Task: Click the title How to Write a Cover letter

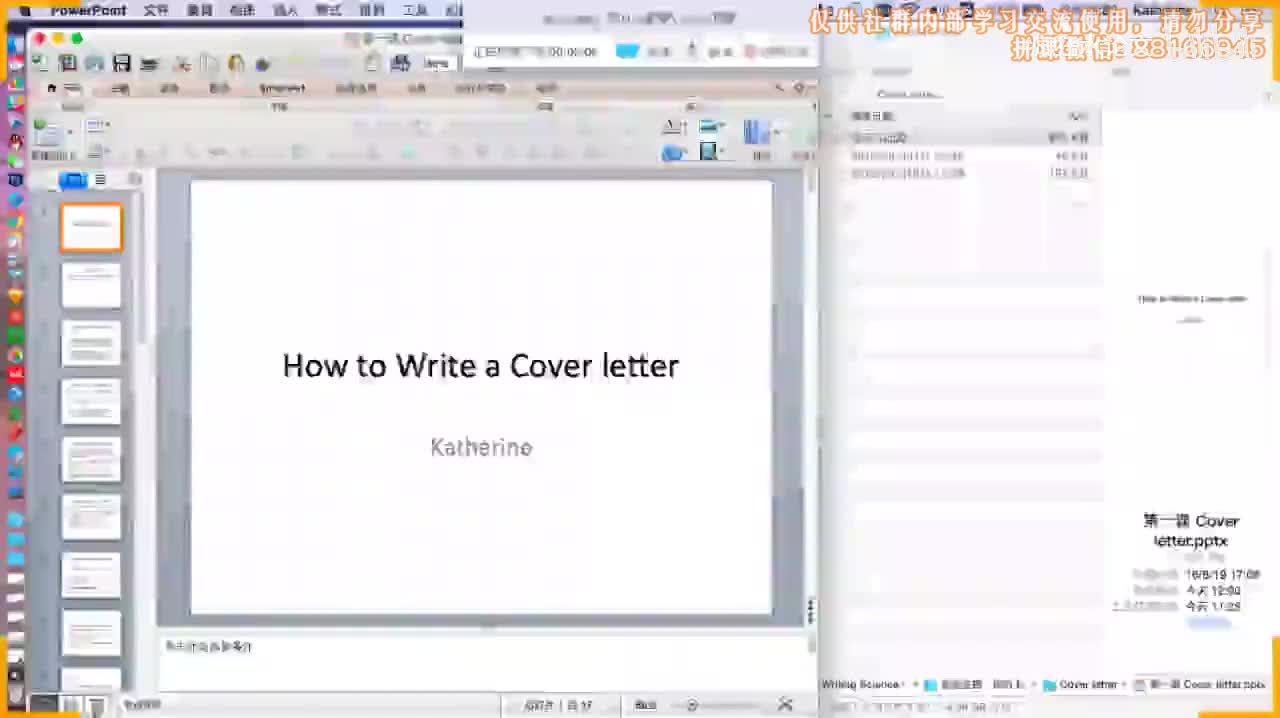Action: click(481, 365)
